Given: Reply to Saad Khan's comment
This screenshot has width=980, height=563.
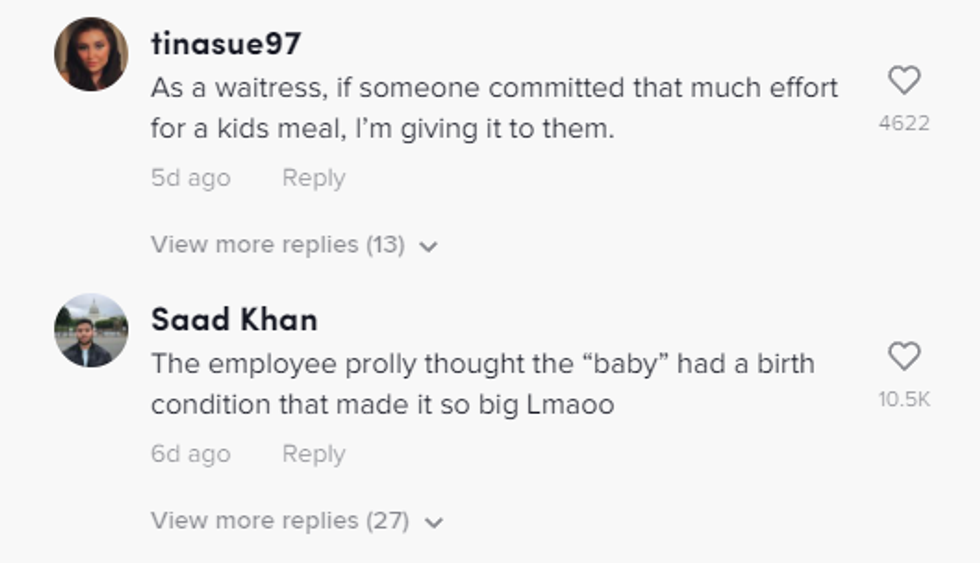Looking at the screenshot, I should click(x=313, y=454).
